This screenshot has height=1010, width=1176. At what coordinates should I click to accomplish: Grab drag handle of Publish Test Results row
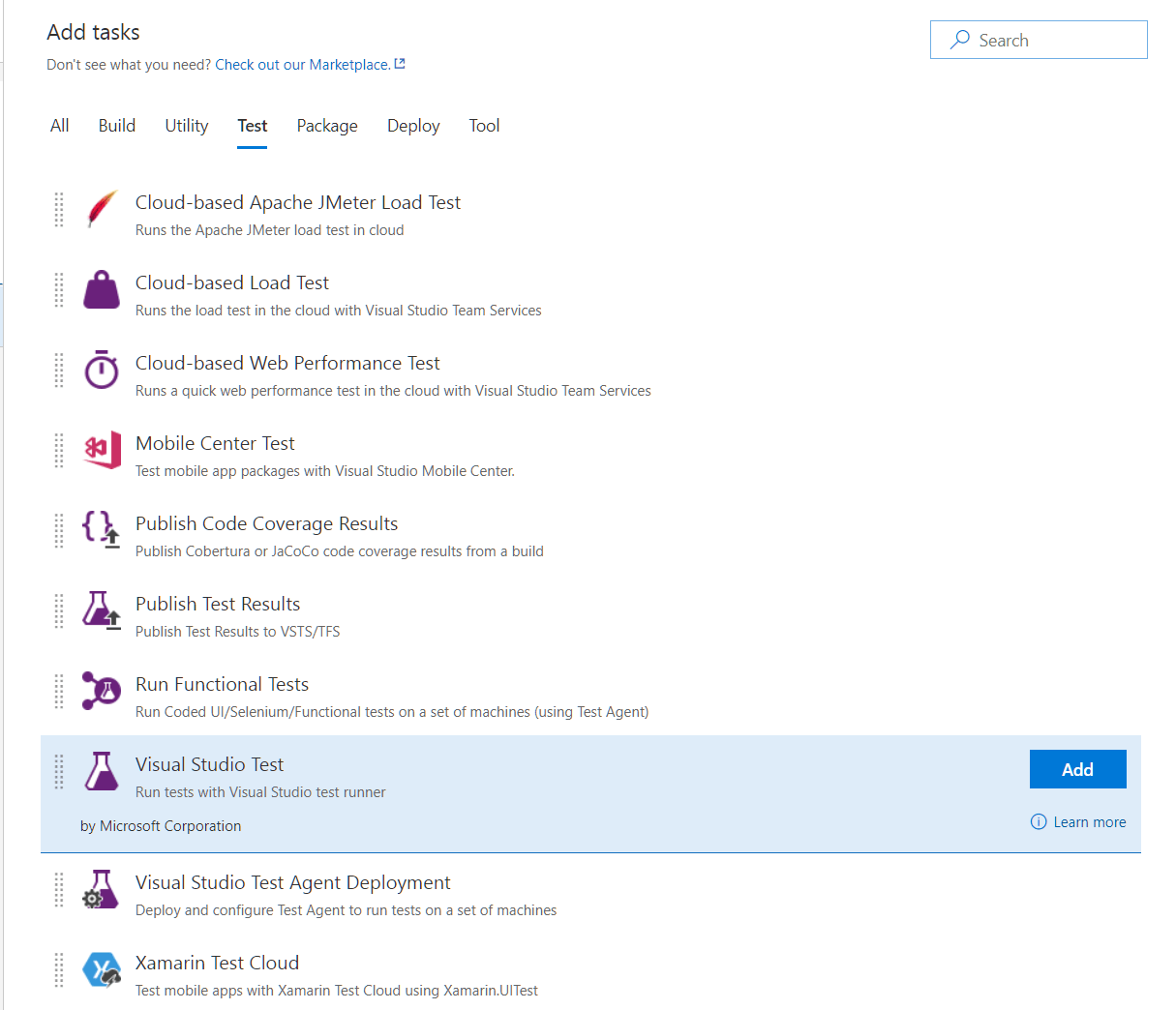[59, 610]
